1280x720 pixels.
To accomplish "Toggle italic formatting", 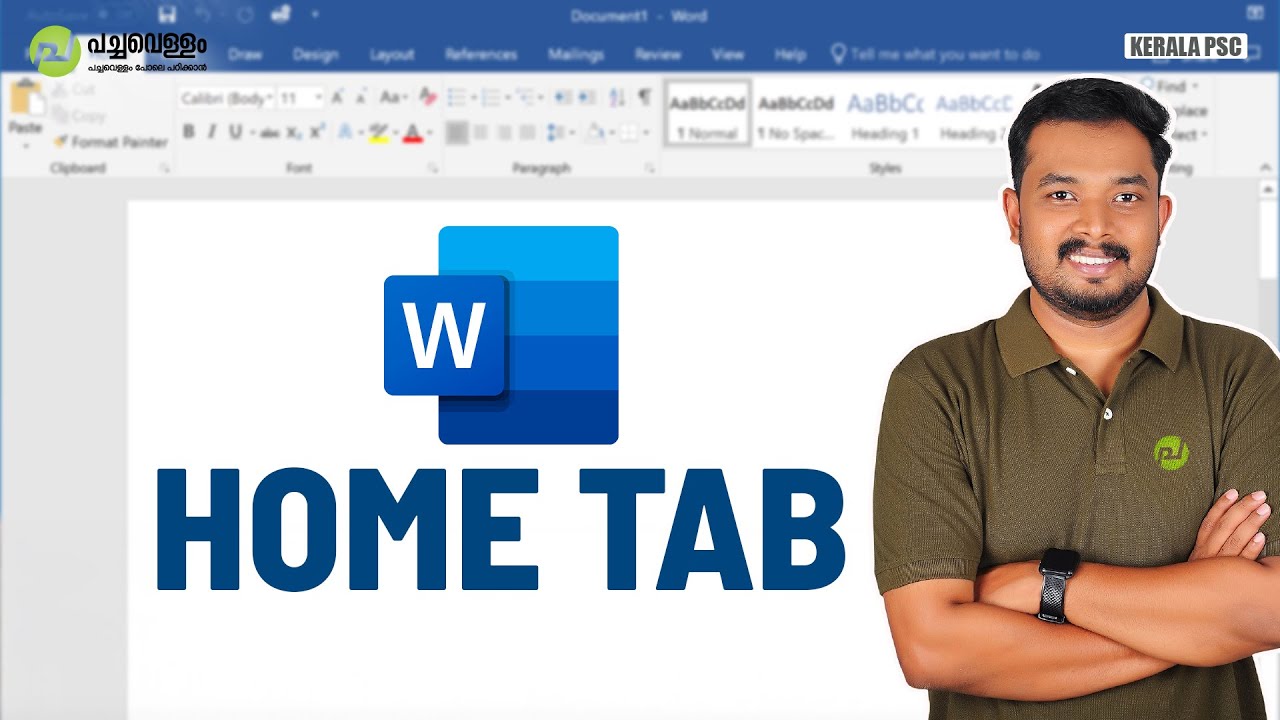I will [x=211, y=132].
